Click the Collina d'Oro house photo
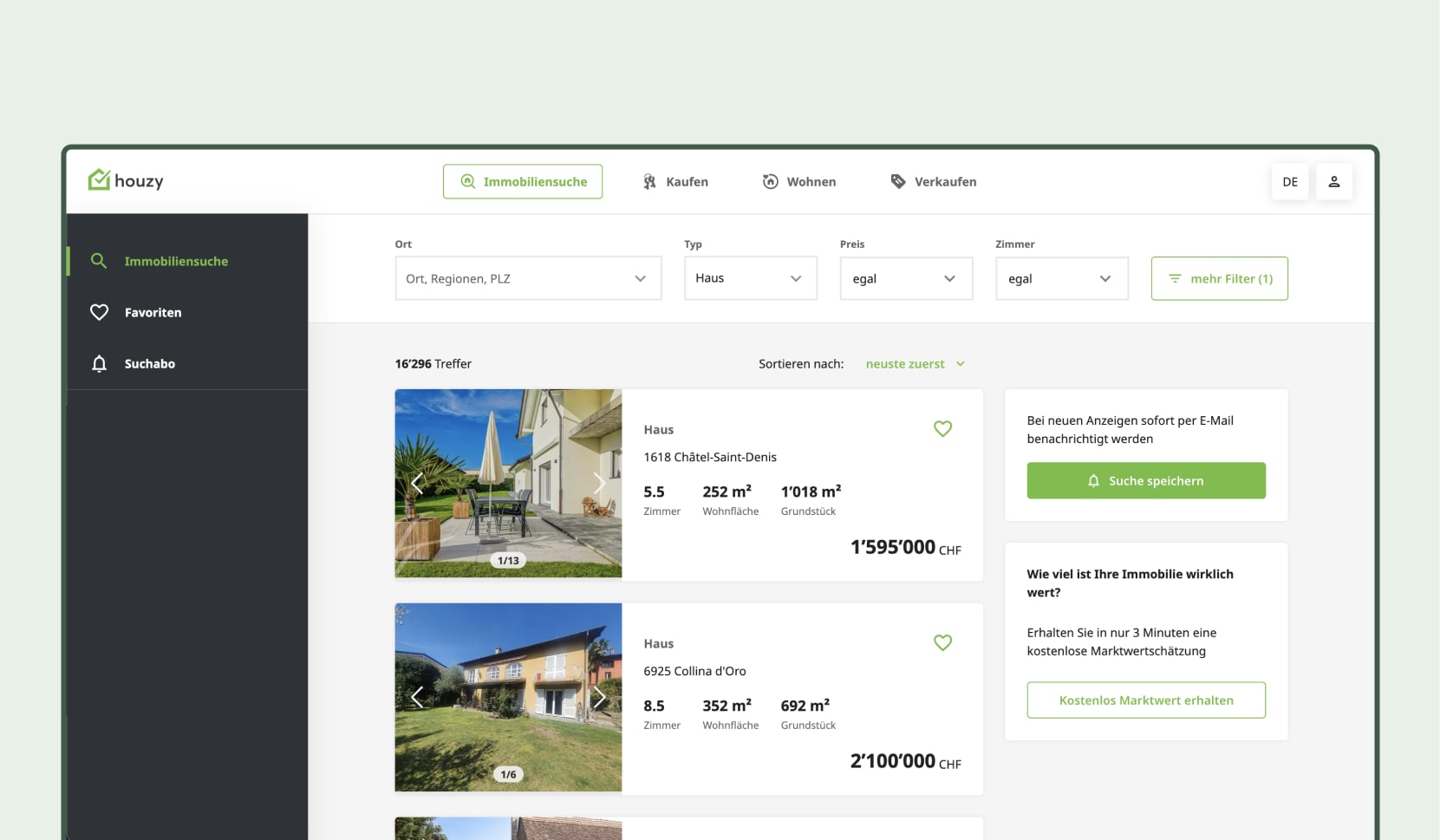This screenshot has height=840, width=1440. [x=508, y=697]
